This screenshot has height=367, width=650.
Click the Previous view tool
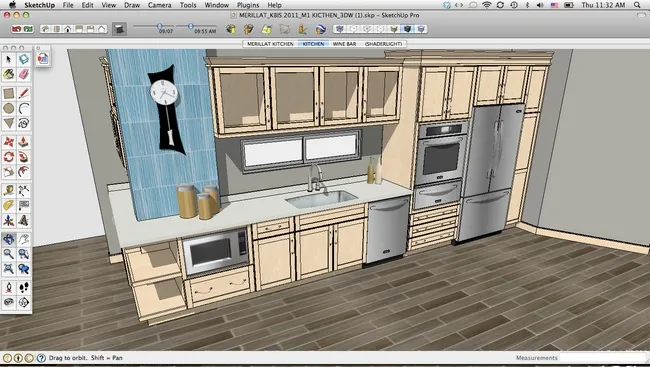(24, 269)
